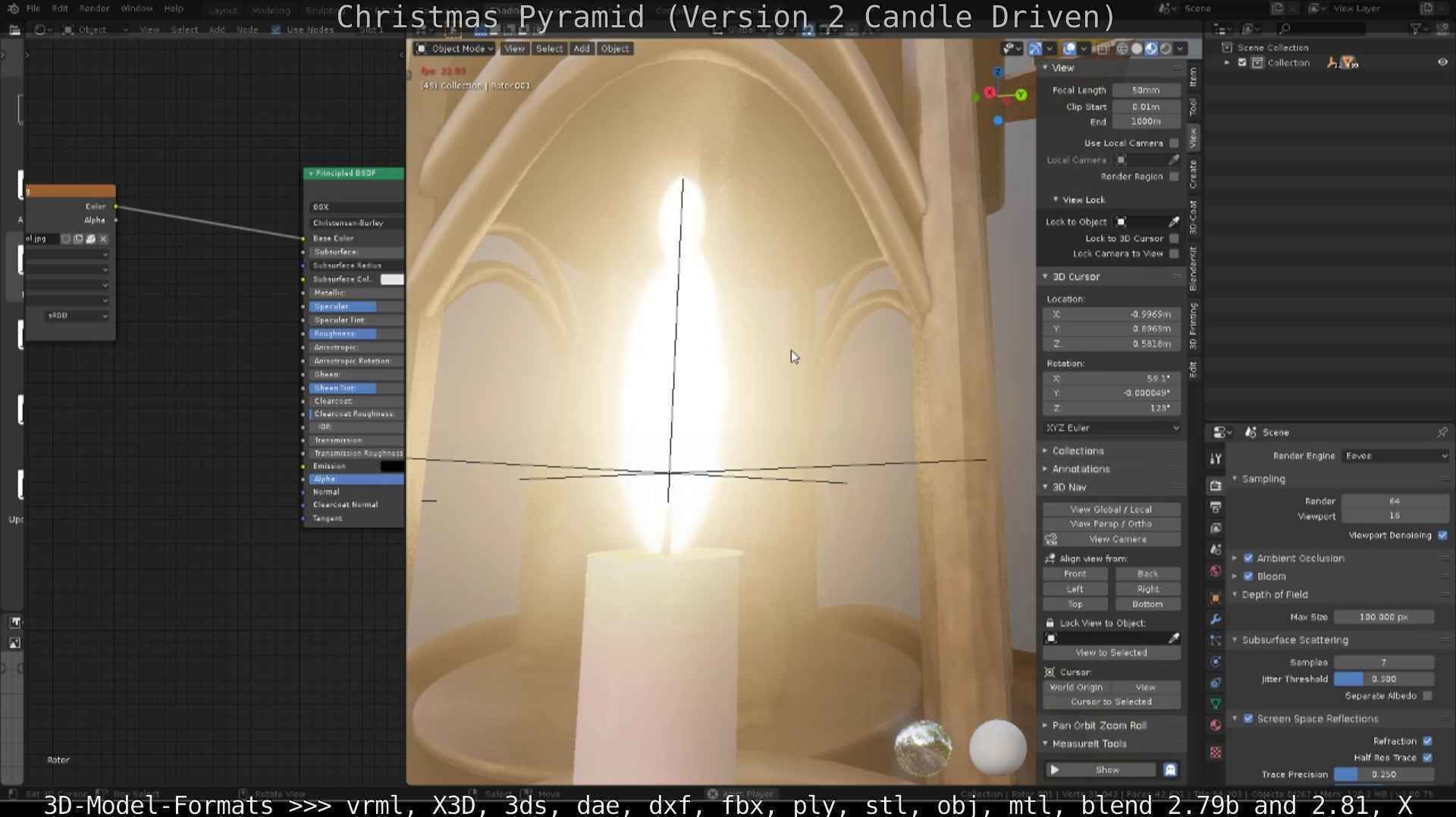Enable Use Local Camera checkbox
1456x817 pixels.
tap(1174, 143)
